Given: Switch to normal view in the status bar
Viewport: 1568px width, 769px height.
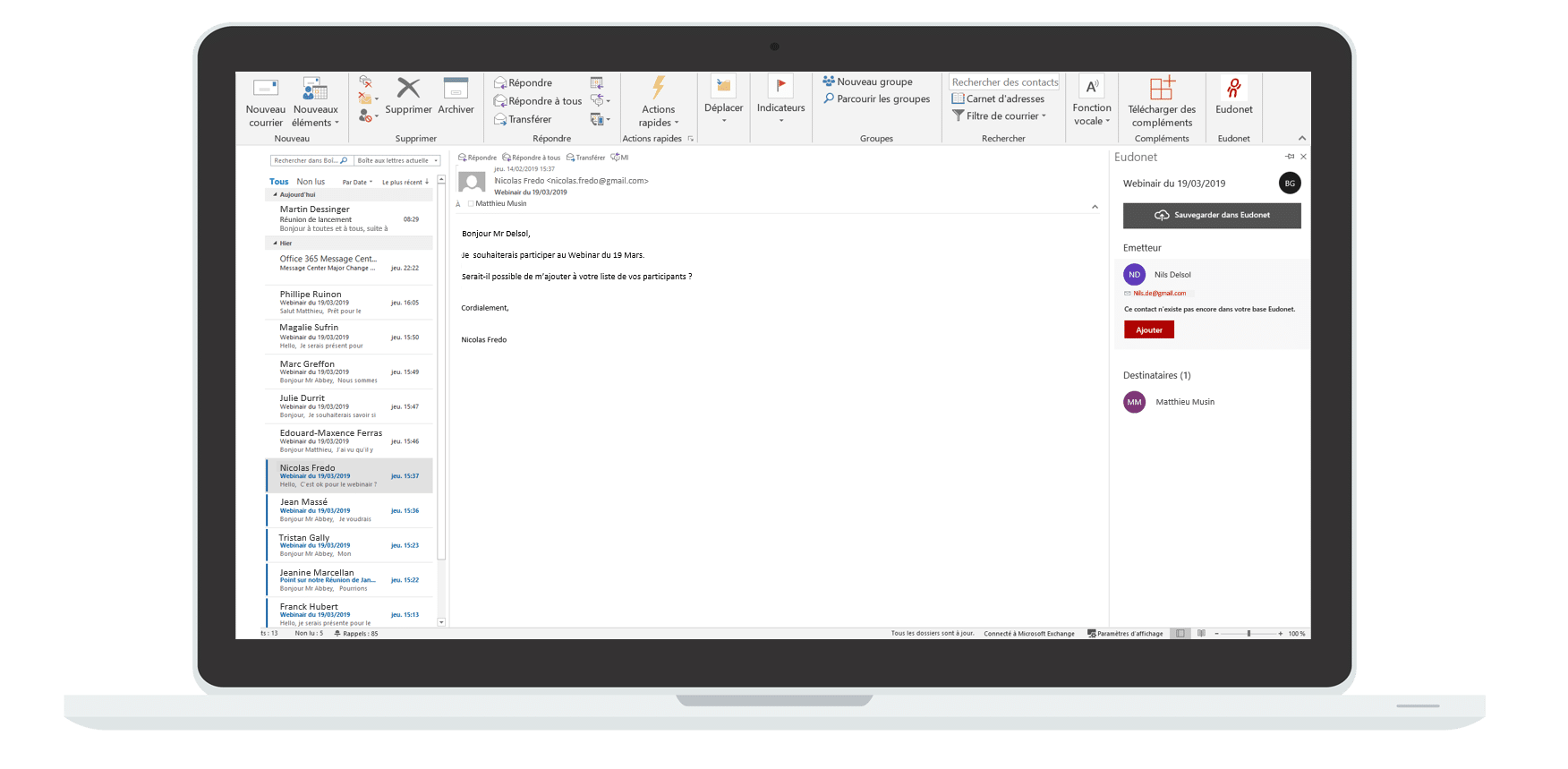Looking at the screenshot, I should pyautogui.click(x=1180, y=633).
